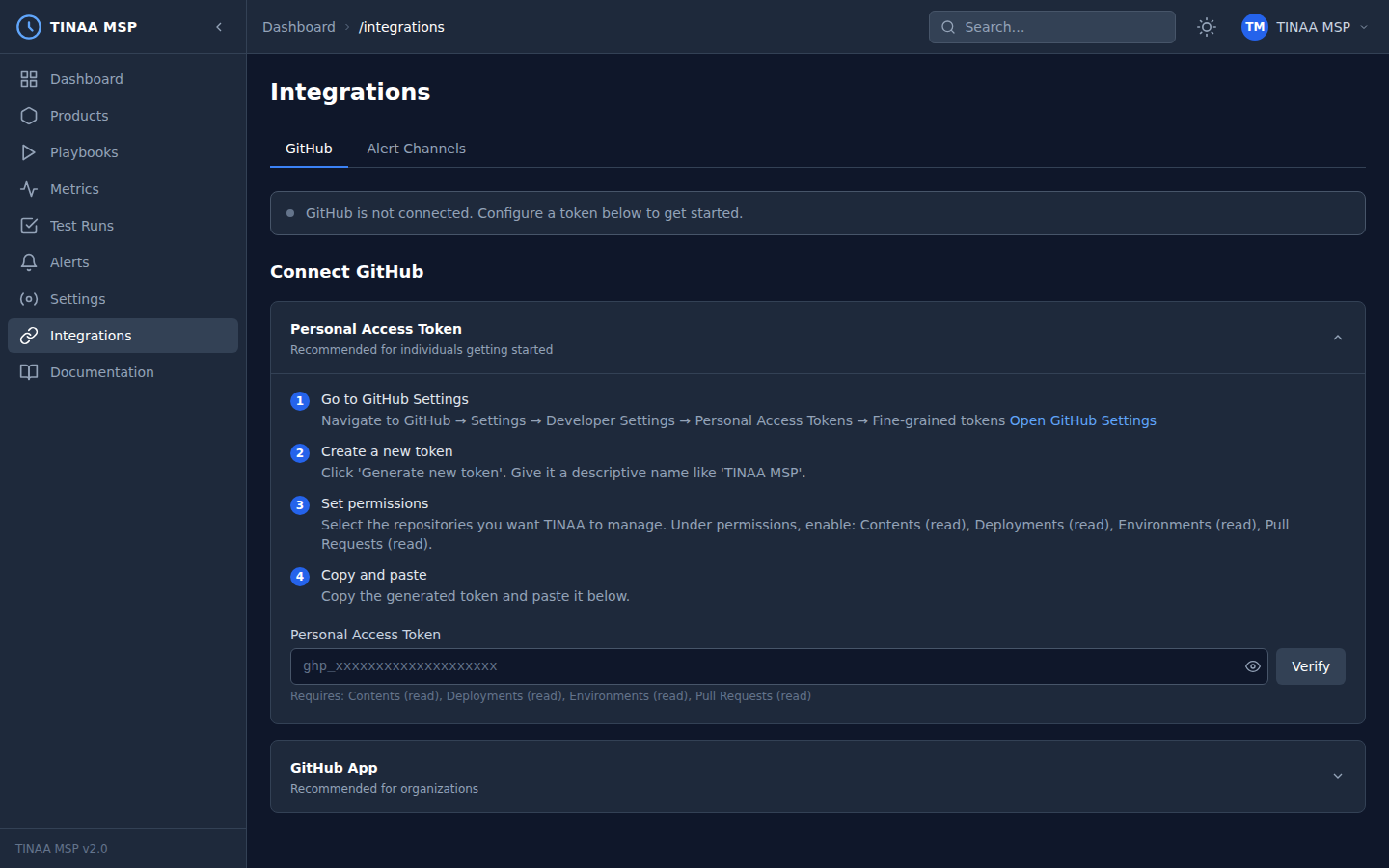Click the Metrics pulse icon
Image resolution: width=1389 pixels, height=868 pixels.
tap(29, 189)
